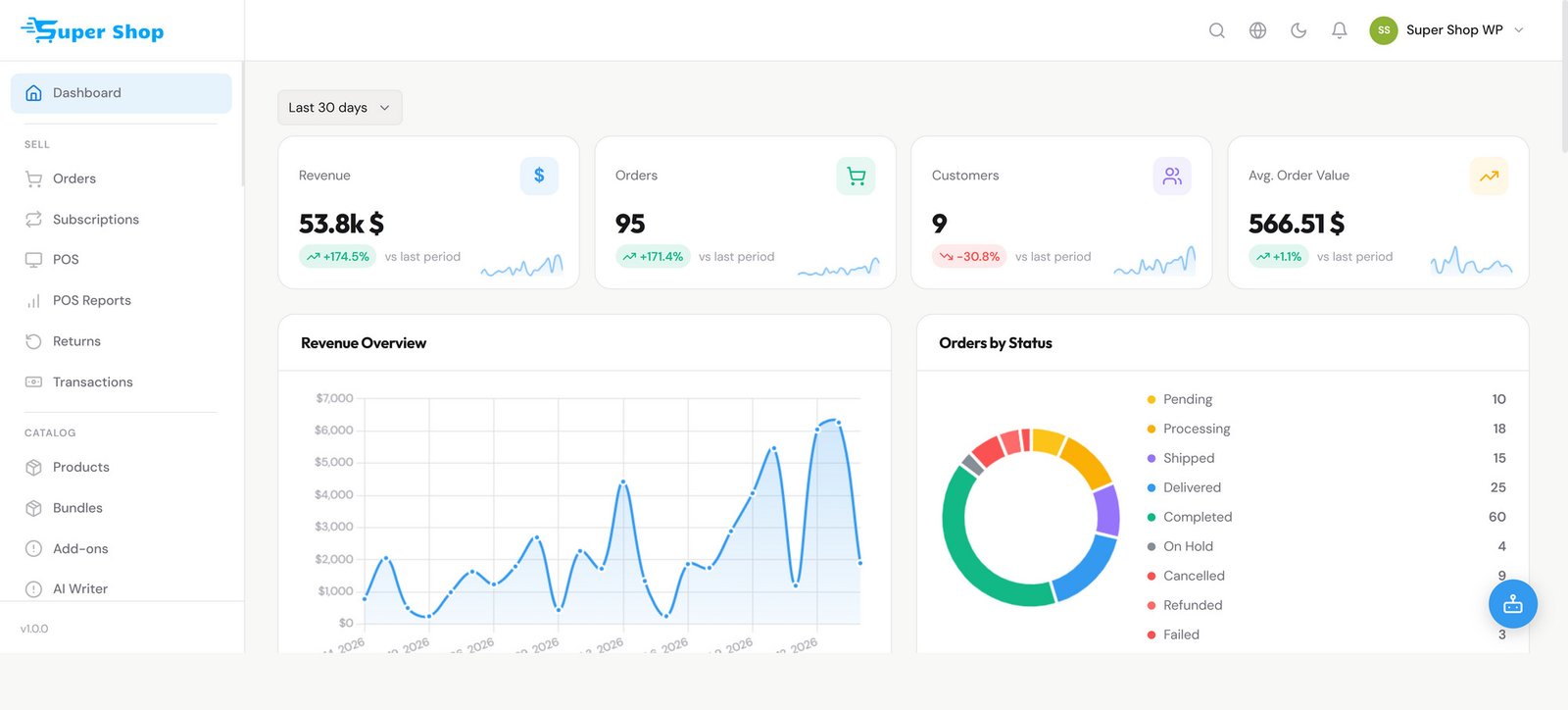Click the Orders cart card icon
Image resolution: width=1568 pixels, height=710 pixels.
click(x=856, y=176)
